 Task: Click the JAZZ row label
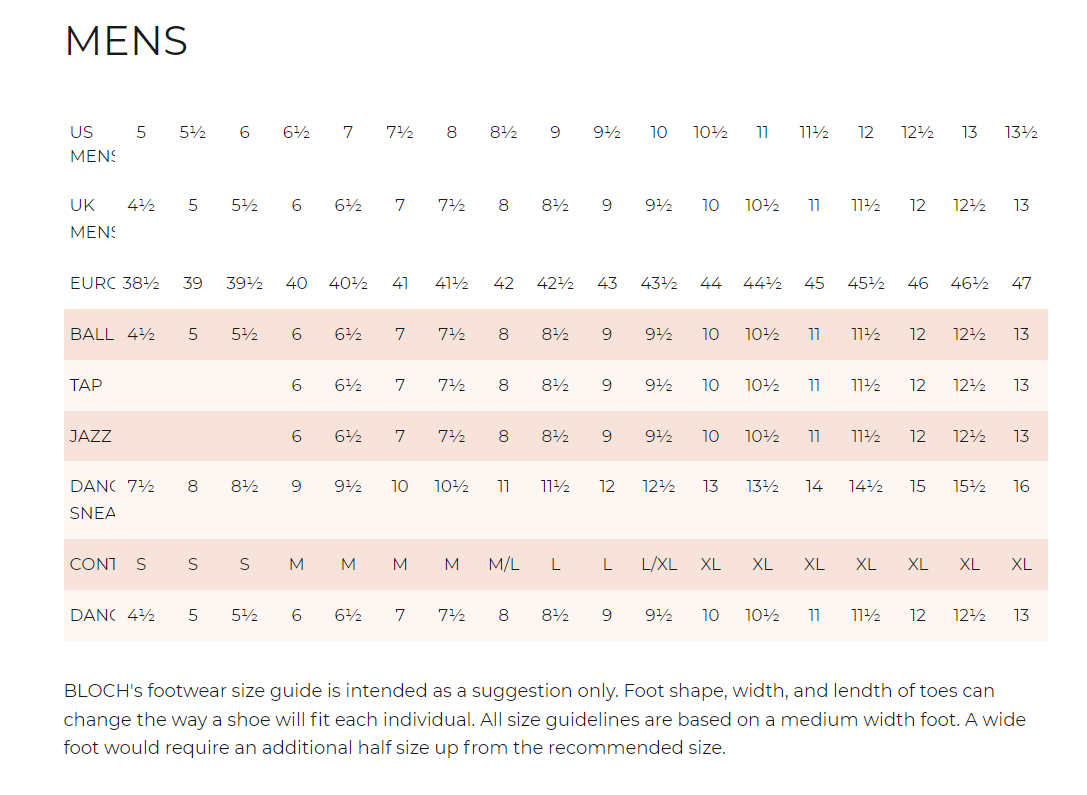click(x=91, y=437)
